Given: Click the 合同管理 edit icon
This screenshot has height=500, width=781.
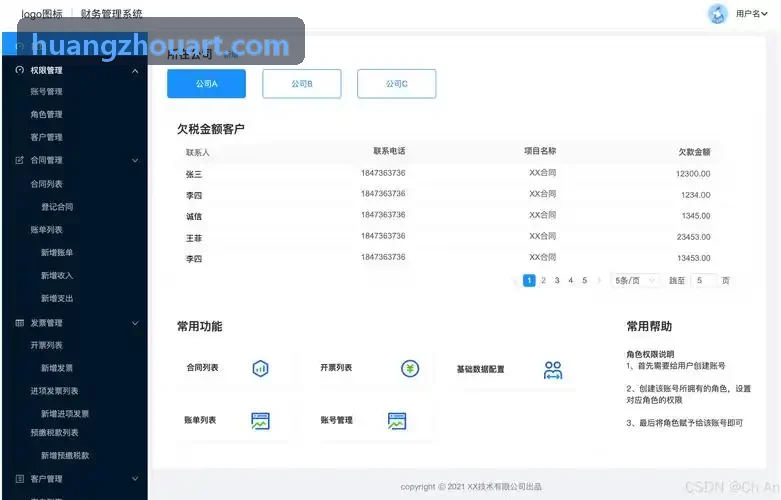Looking at the screenshot, I should coord(19,160).
